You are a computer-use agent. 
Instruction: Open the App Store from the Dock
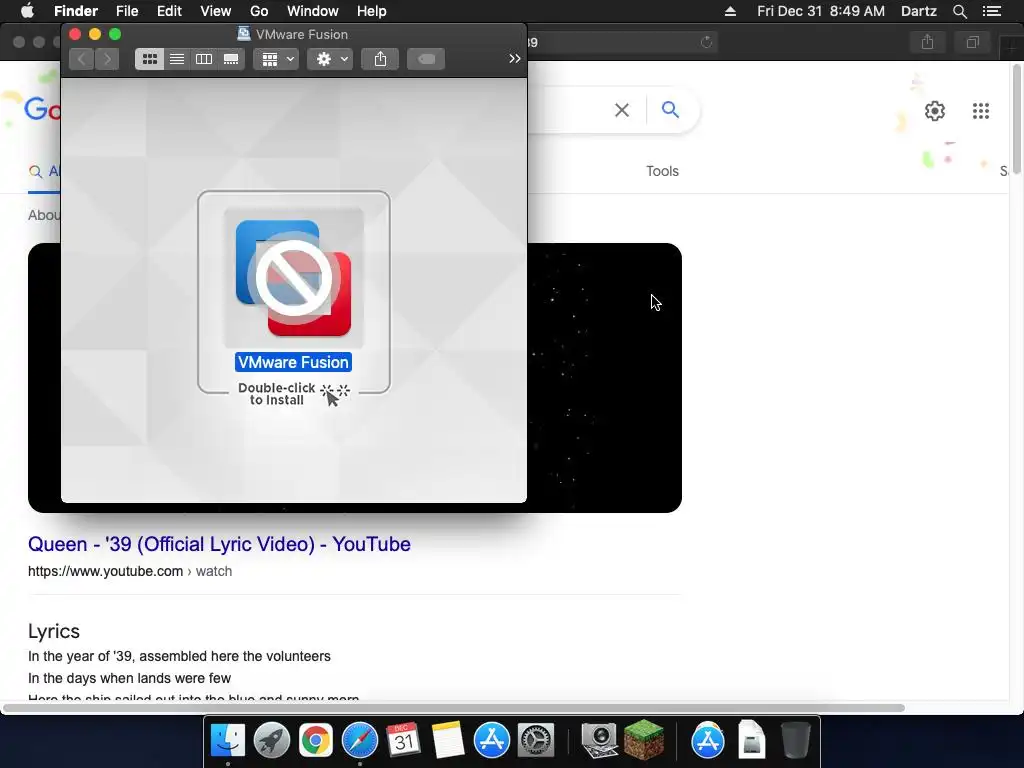[492, 741]
